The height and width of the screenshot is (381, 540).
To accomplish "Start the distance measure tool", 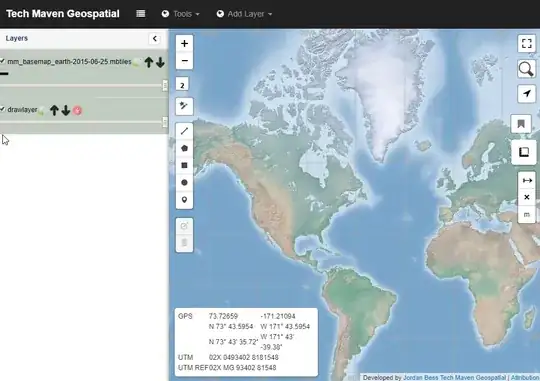I will (527, 180).
